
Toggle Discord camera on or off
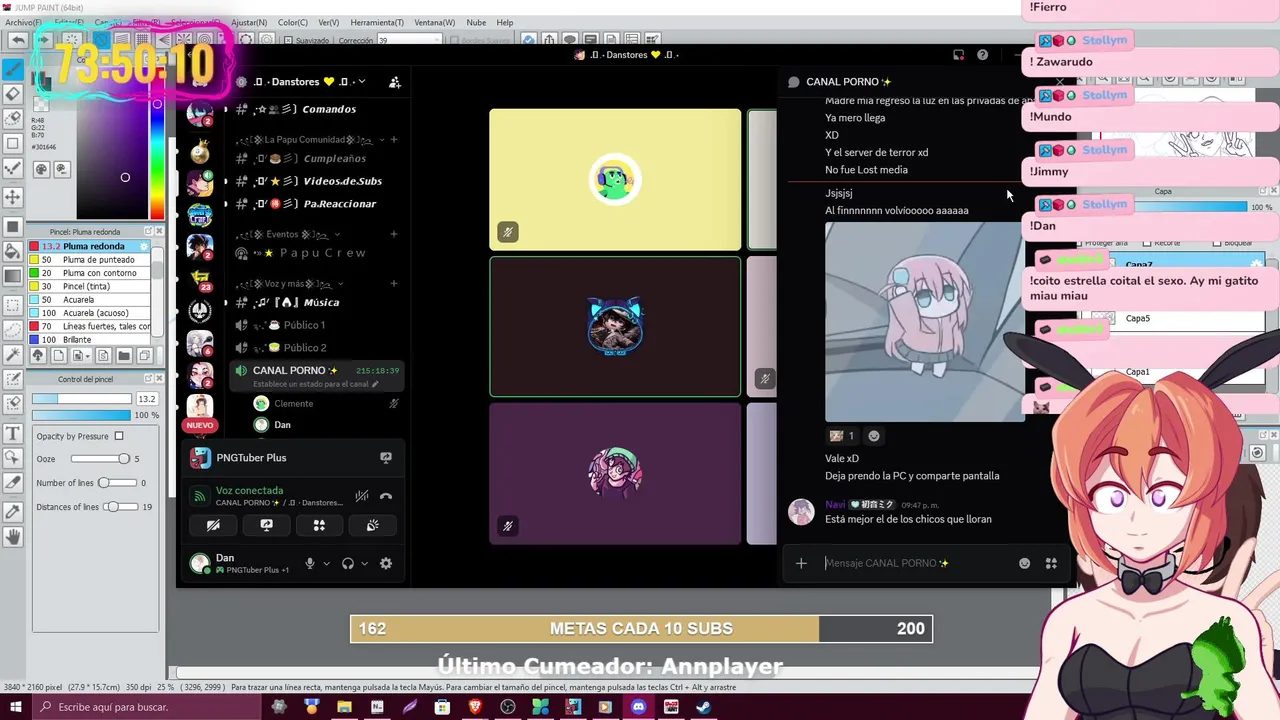pyautogui.click(x=213, y=525)
